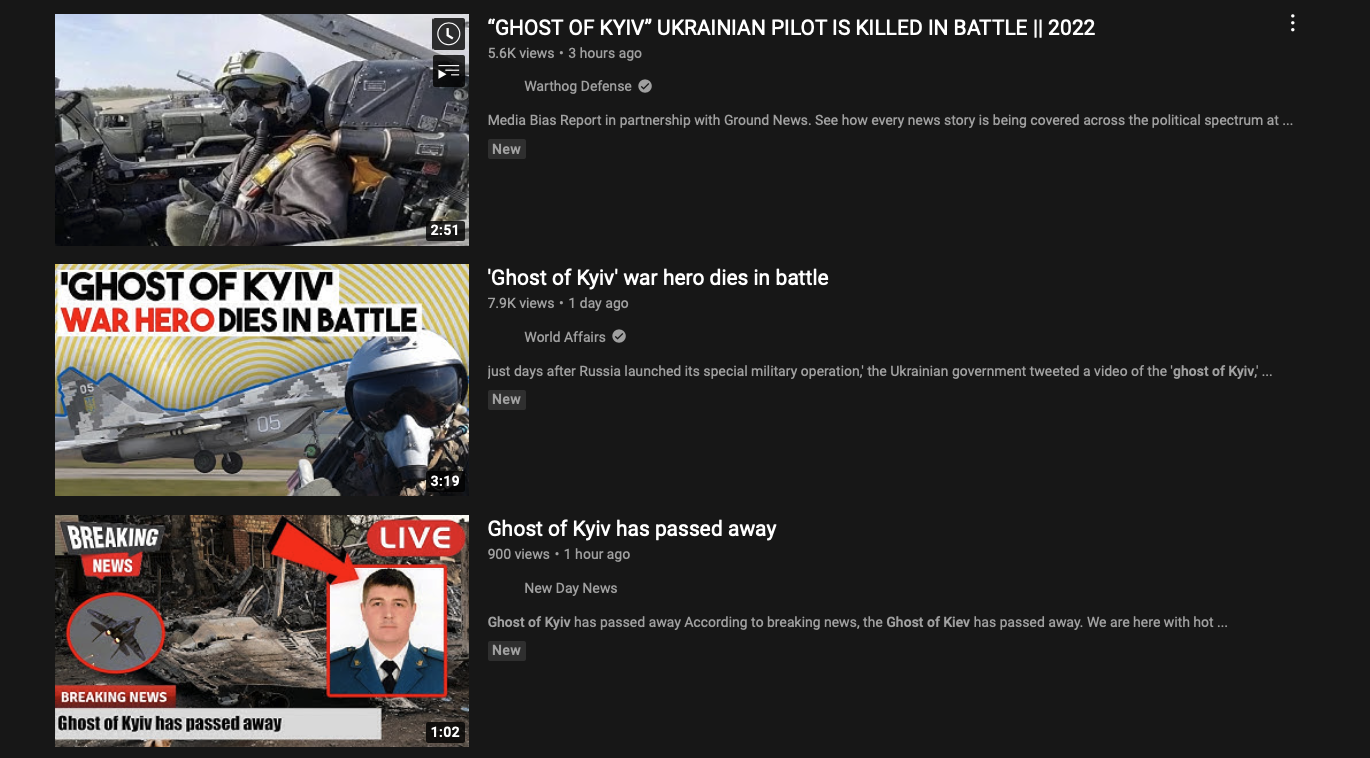The image size is (1370, 758).
Task: Visit the Warthog Defense channel
Action: 578,86
